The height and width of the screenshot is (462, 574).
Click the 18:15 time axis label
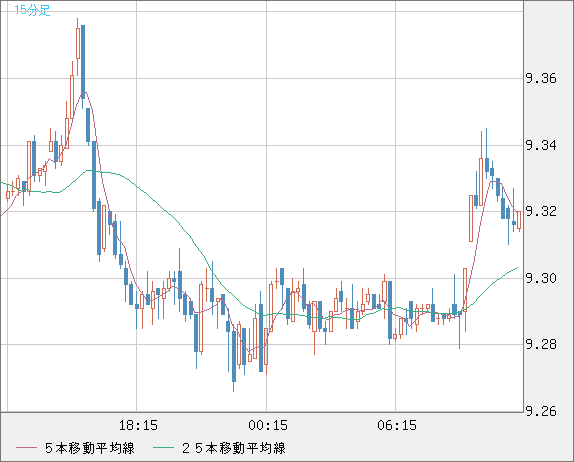[138, 425]
